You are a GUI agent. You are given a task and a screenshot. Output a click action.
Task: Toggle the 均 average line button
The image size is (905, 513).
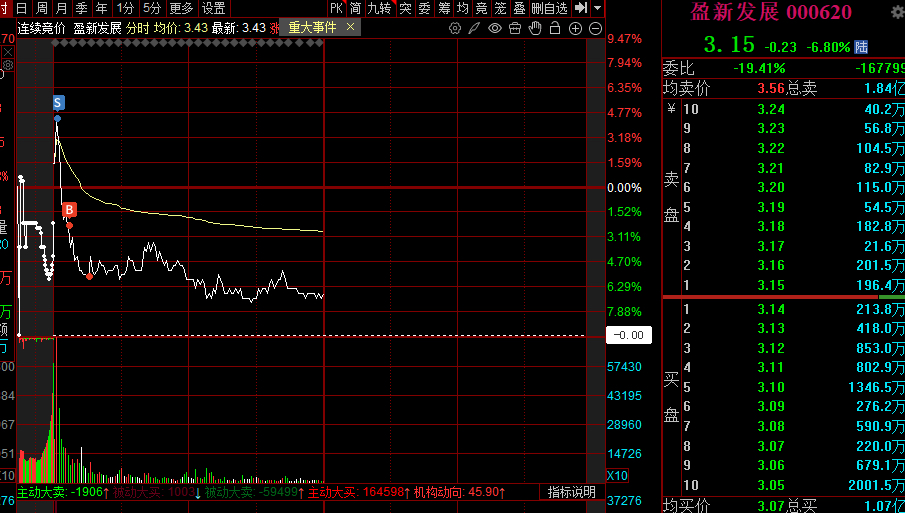[x=462, y=8]
